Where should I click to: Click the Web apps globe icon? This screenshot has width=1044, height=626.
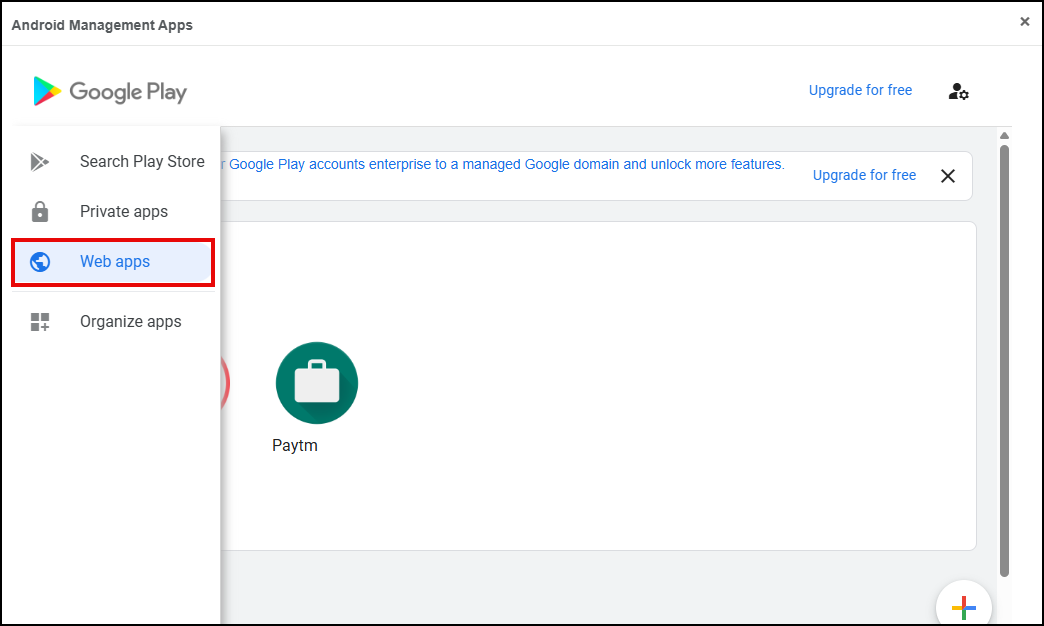click(x=40, y=262)
